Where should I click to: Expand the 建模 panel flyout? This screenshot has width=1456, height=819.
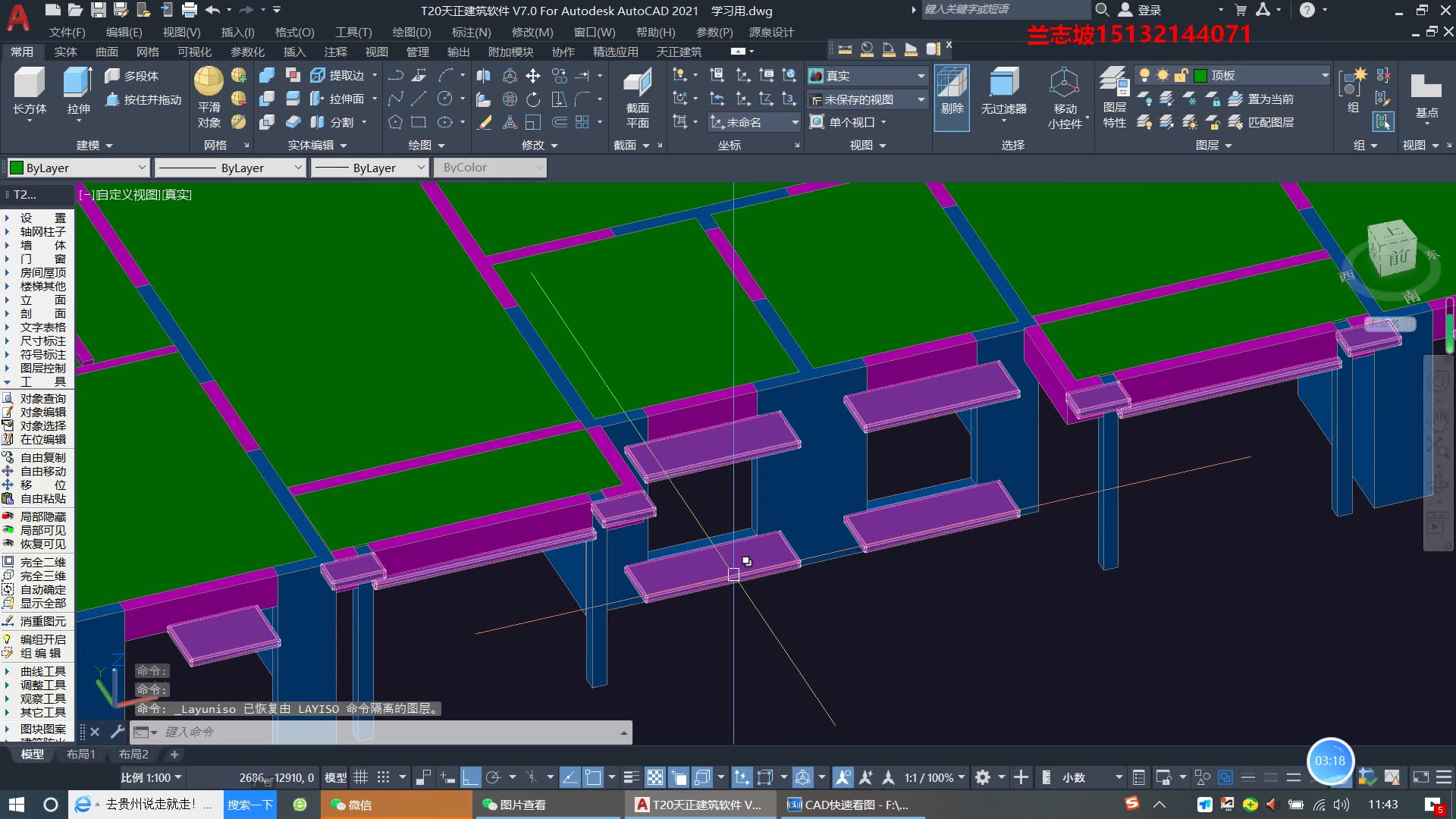coord(95,145)
